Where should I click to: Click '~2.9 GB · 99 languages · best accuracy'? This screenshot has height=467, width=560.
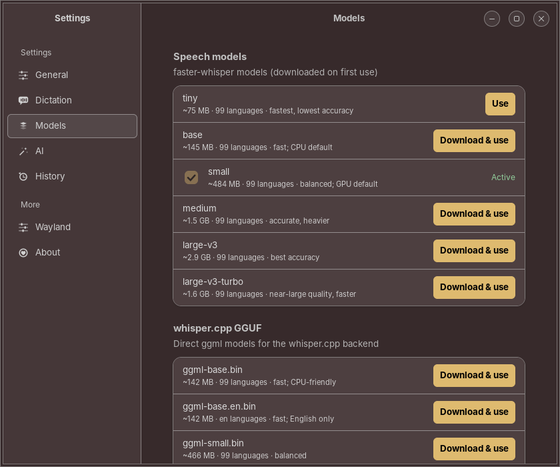coord(251,258)
